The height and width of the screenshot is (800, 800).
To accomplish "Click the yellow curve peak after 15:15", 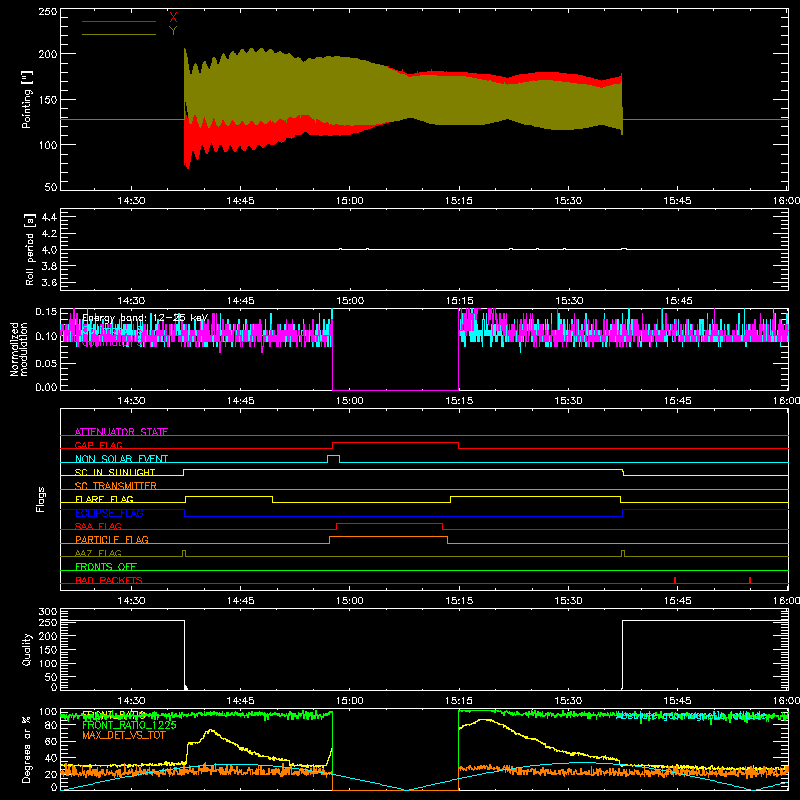I will pos(482,720).
